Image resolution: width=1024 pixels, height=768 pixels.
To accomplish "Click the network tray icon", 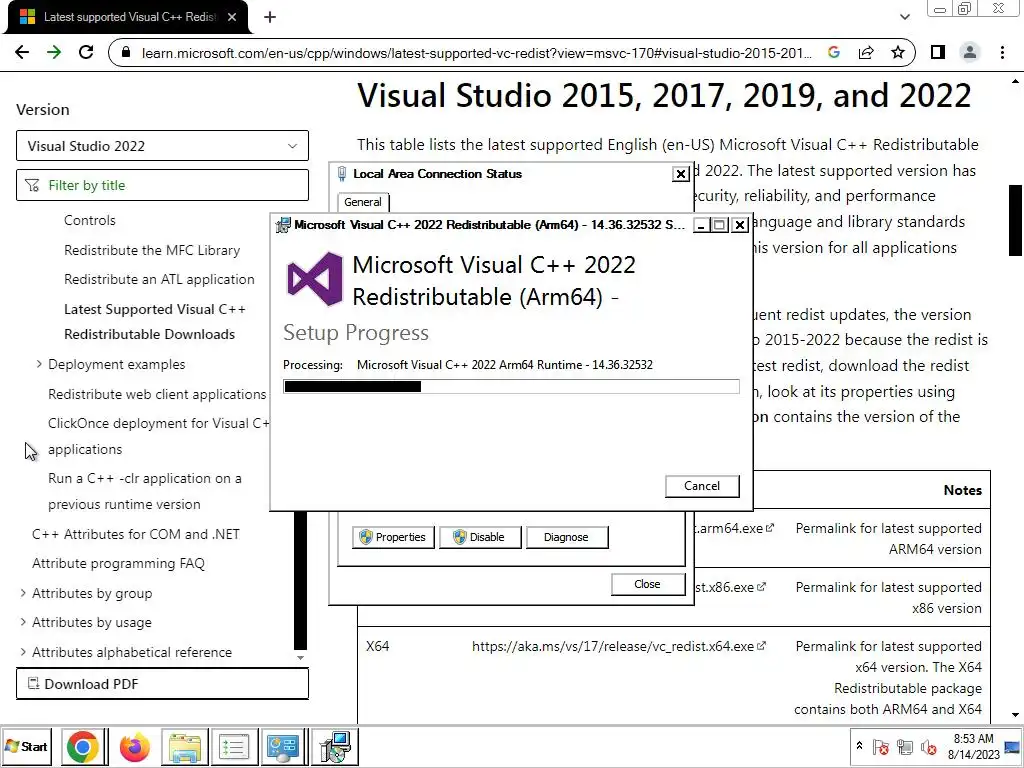I will pyautogui.click(x=904, y=747).
